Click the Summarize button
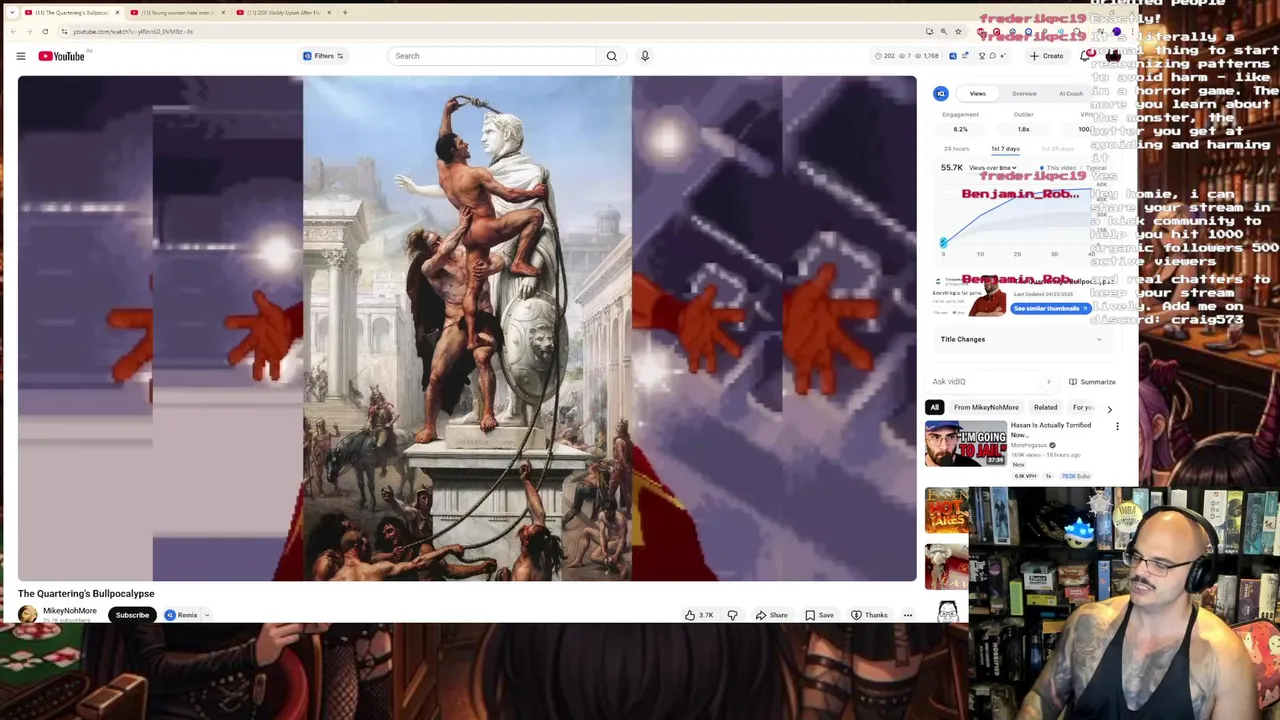This screenshot has height=720, width=1280. tap(1092, 382)
